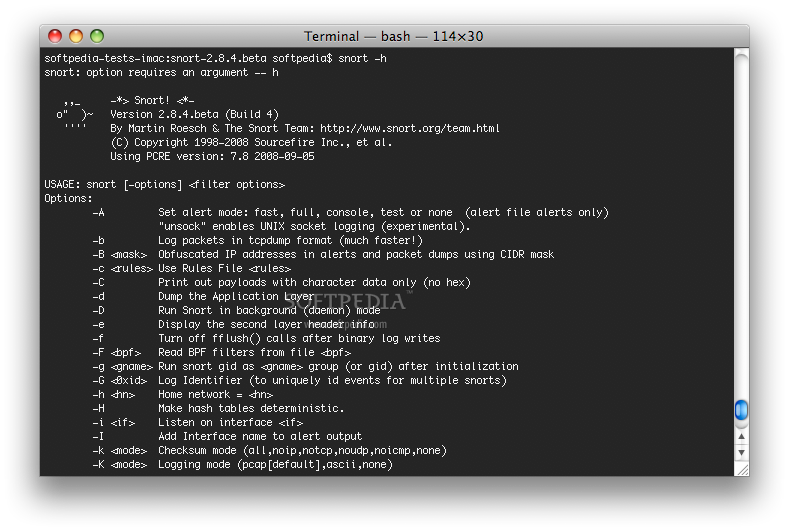Click the -A alert mode option line
The width and height of the screenshot is (789, 531).
coord(351,212)
